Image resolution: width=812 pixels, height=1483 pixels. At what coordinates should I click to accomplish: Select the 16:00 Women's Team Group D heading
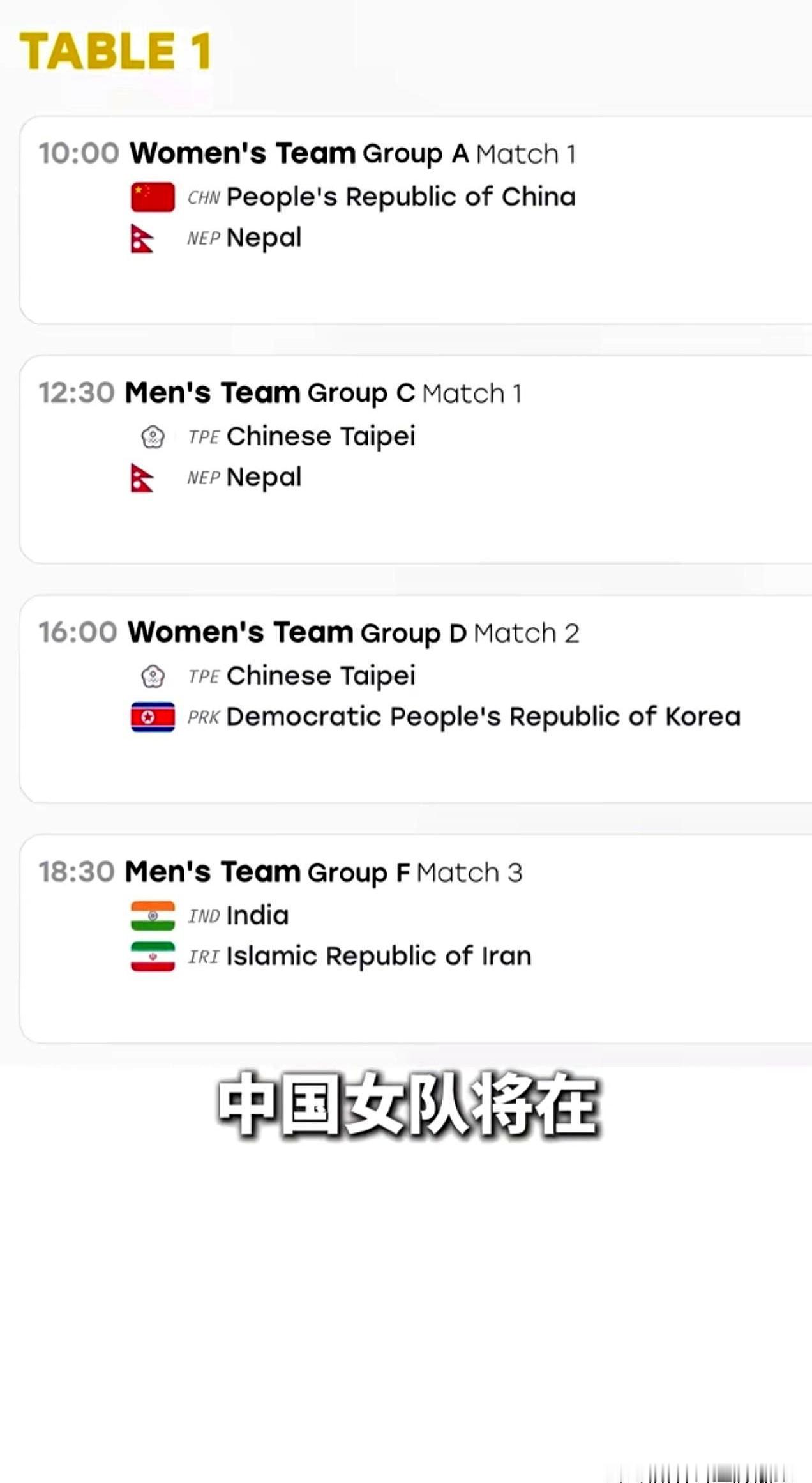309,632
